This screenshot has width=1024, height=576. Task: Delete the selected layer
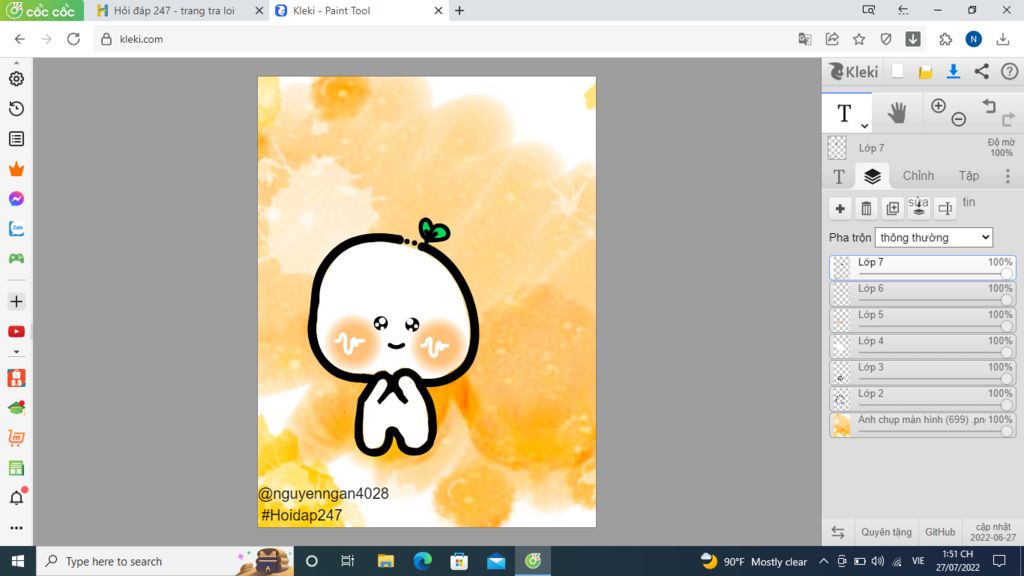click(866, 208)
